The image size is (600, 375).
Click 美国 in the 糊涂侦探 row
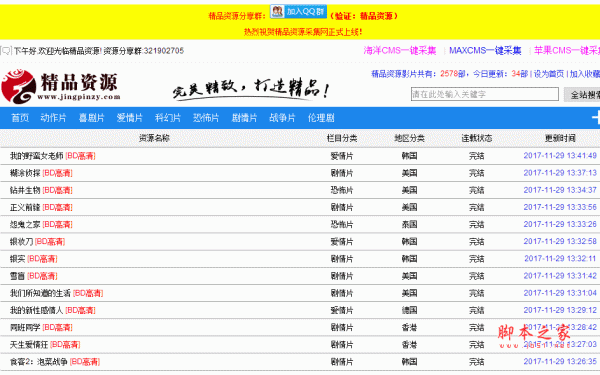[x=409, y=173]
